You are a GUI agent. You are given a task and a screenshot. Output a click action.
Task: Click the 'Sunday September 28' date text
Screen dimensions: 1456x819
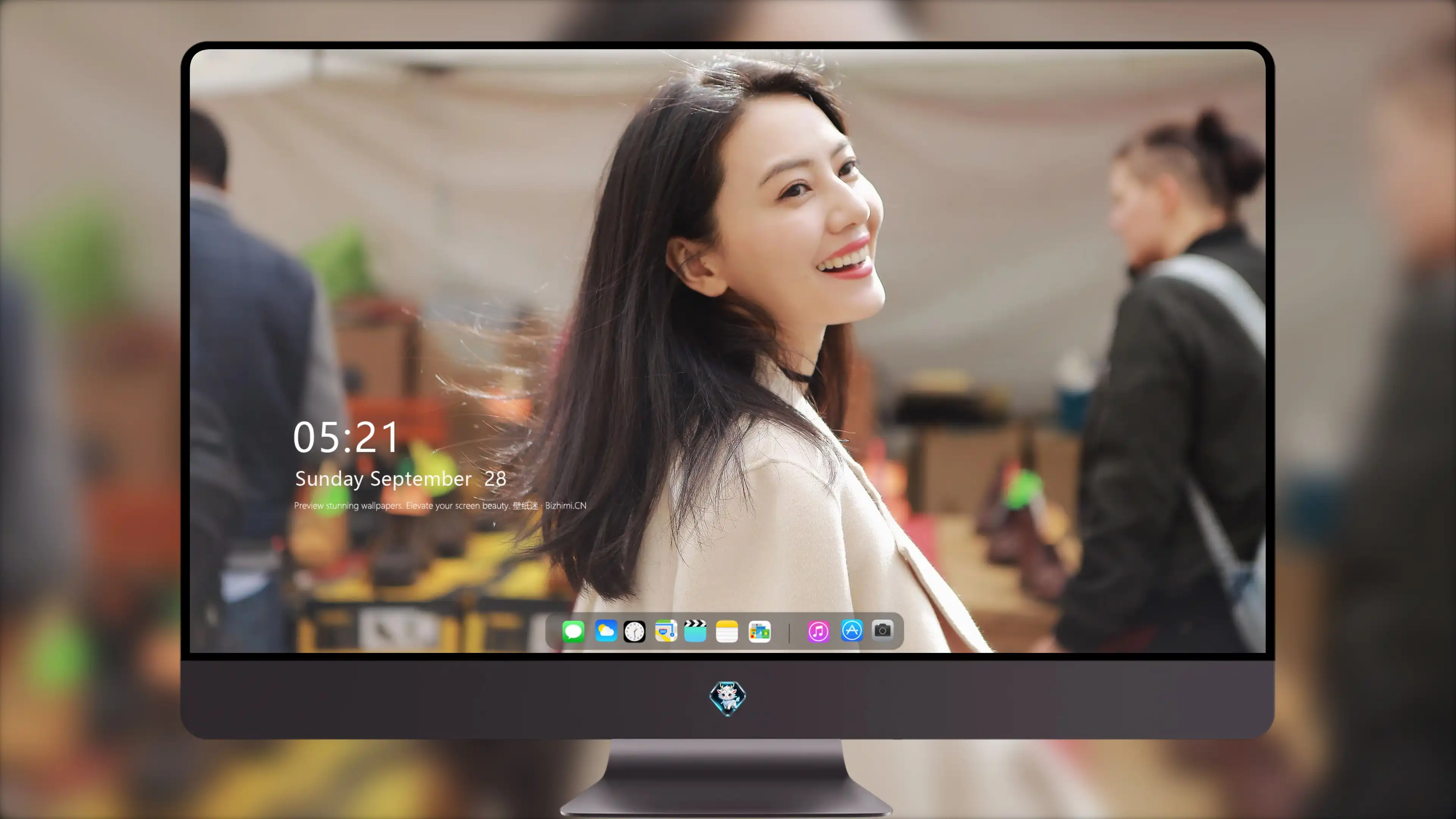click(x=401, y=479)
